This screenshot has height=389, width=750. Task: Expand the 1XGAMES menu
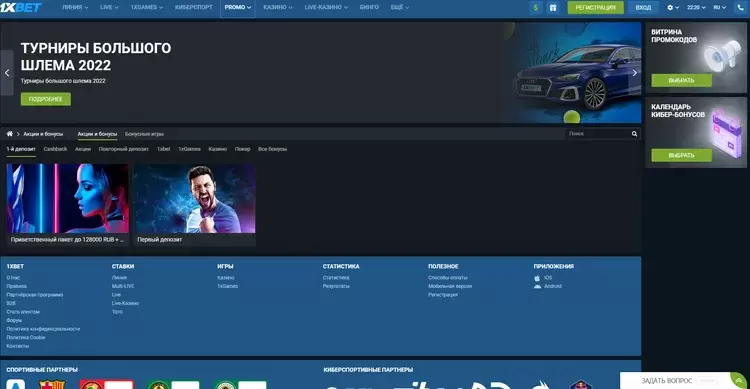click(147, 8)
